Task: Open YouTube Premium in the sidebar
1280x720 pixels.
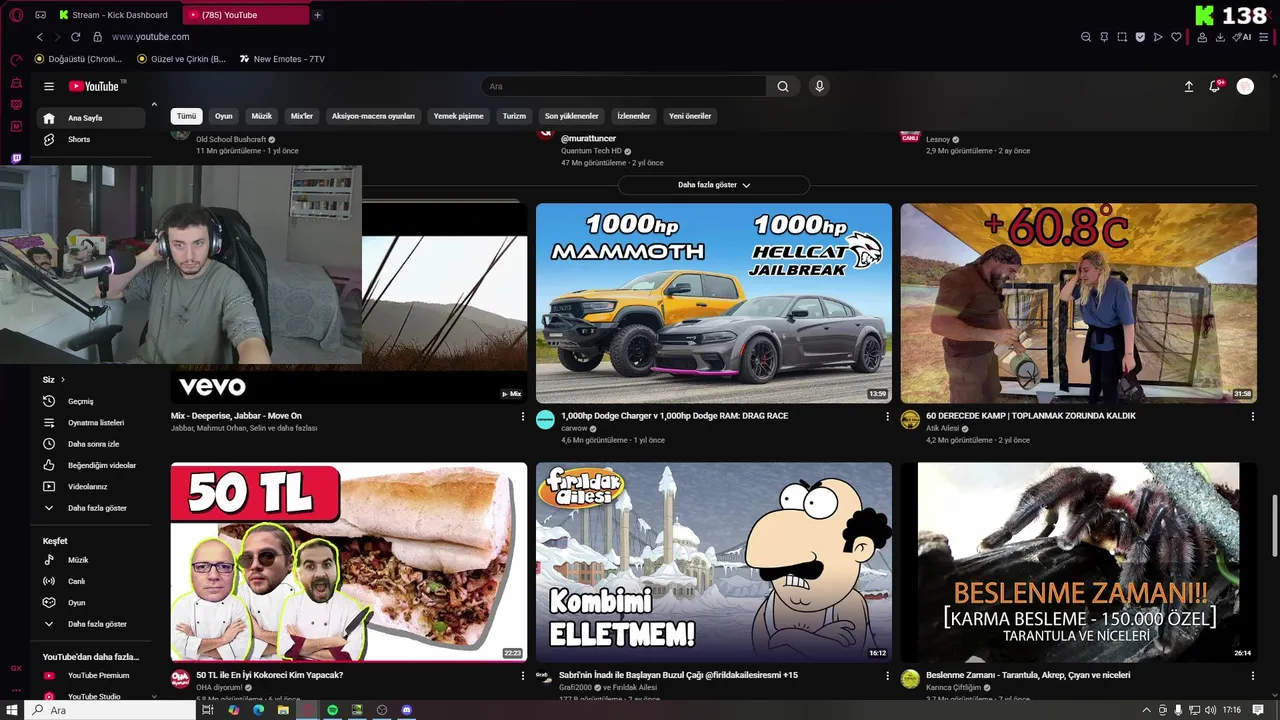Action: point(91,675)
